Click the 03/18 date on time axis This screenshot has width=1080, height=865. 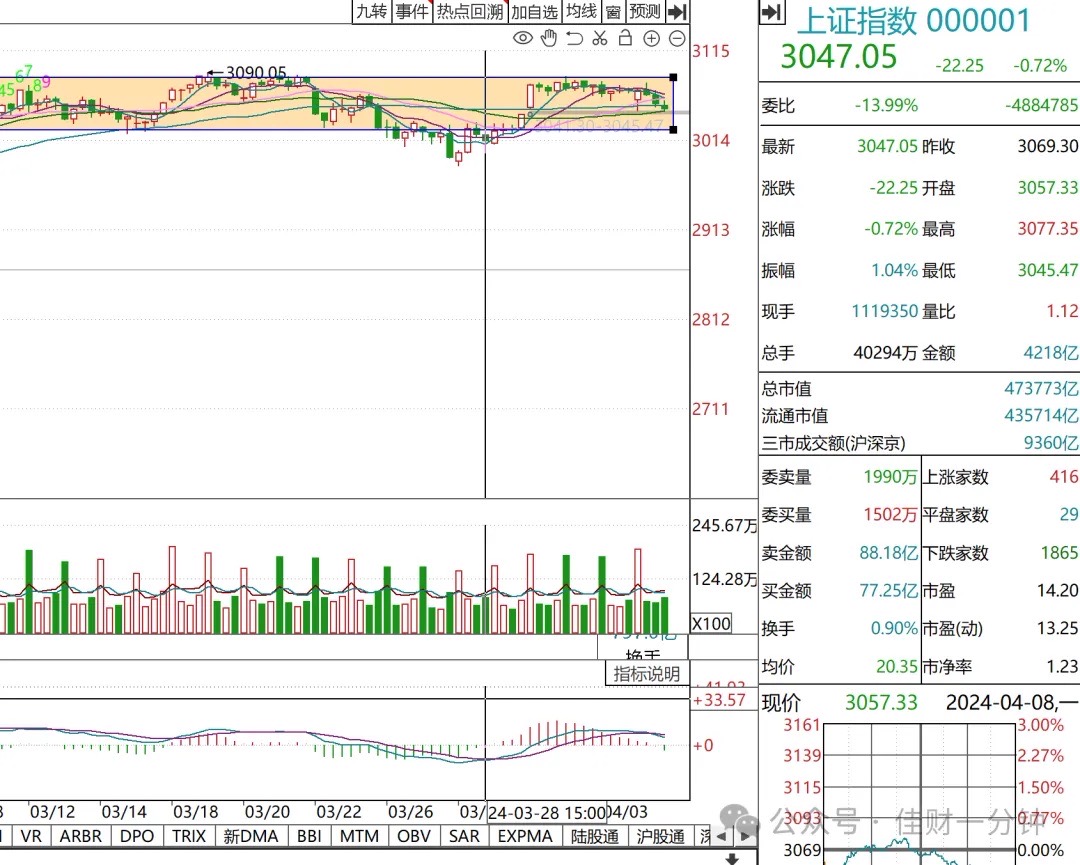[x=196, y=812]
